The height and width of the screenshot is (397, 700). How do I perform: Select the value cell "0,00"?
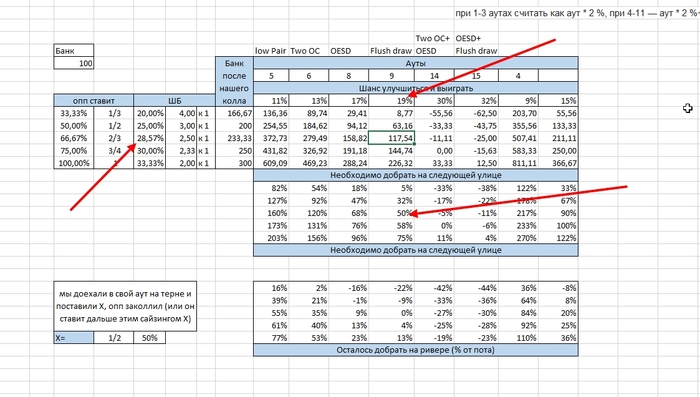pos(434,150)
